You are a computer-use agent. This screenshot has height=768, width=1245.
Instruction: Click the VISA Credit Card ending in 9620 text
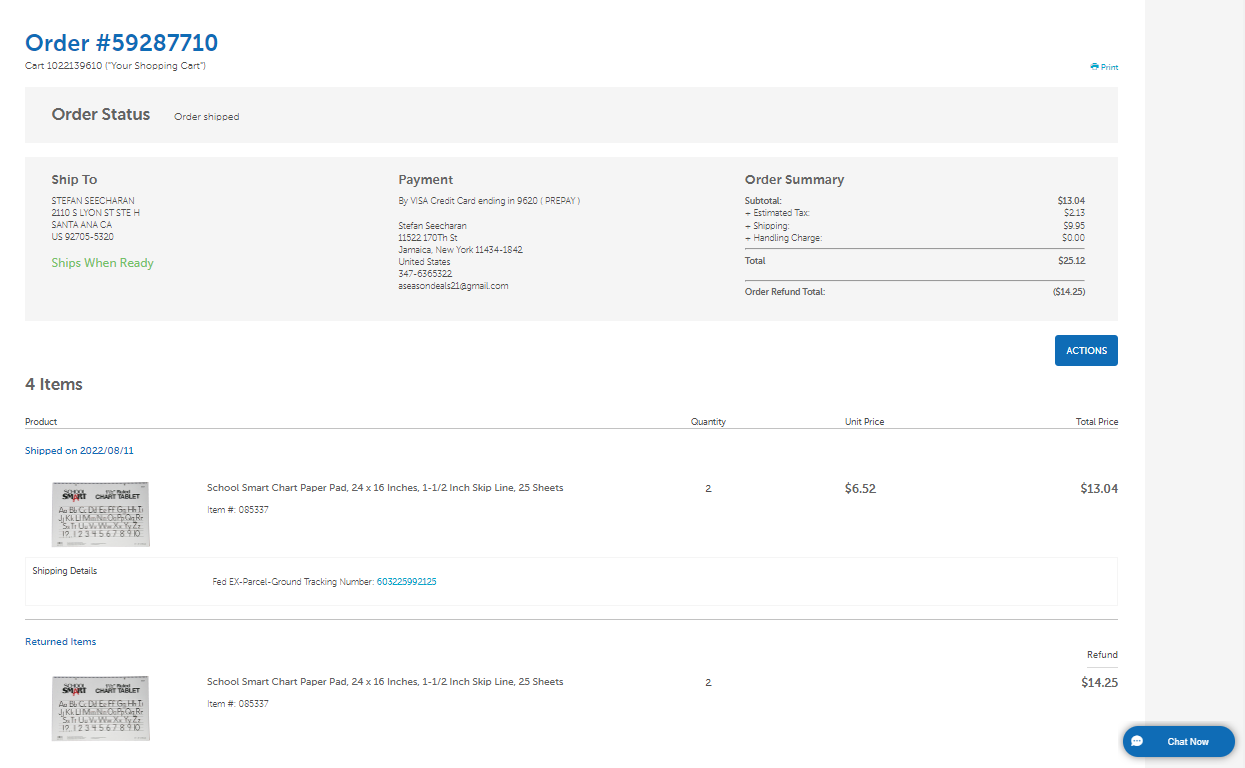[x=489, y=201]
